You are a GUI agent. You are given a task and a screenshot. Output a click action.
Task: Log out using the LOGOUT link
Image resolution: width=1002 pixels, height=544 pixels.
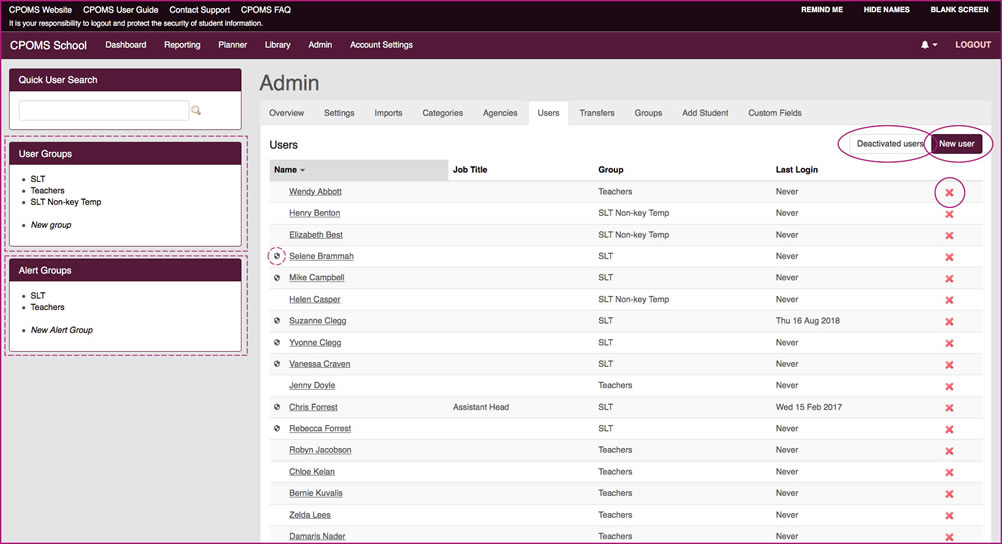pyautogui.click(x=973, y=45)
